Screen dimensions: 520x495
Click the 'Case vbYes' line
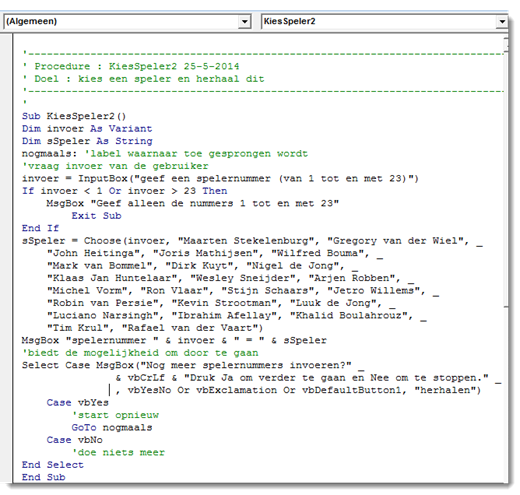[x=77, y=403]
